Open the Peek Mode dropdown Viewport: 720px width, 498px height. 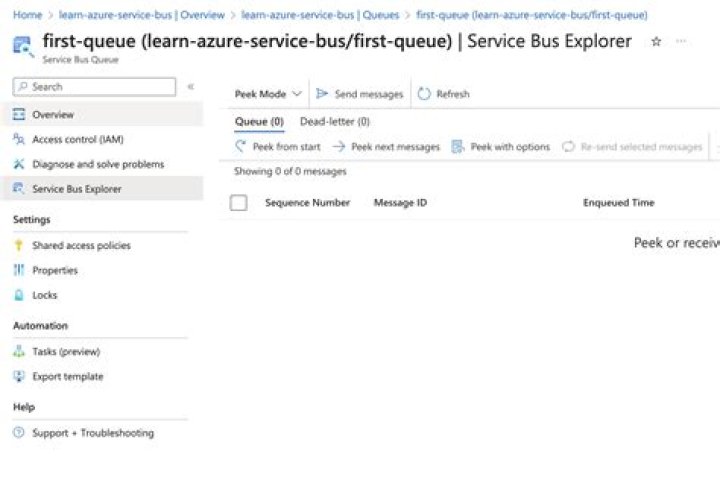(268, 94)
